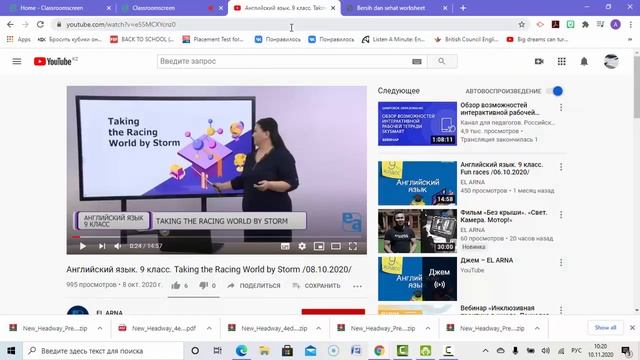Expand options for New_Headway_4e pdf download
Screen dimensions: 640x360
[x=209, y=328]
